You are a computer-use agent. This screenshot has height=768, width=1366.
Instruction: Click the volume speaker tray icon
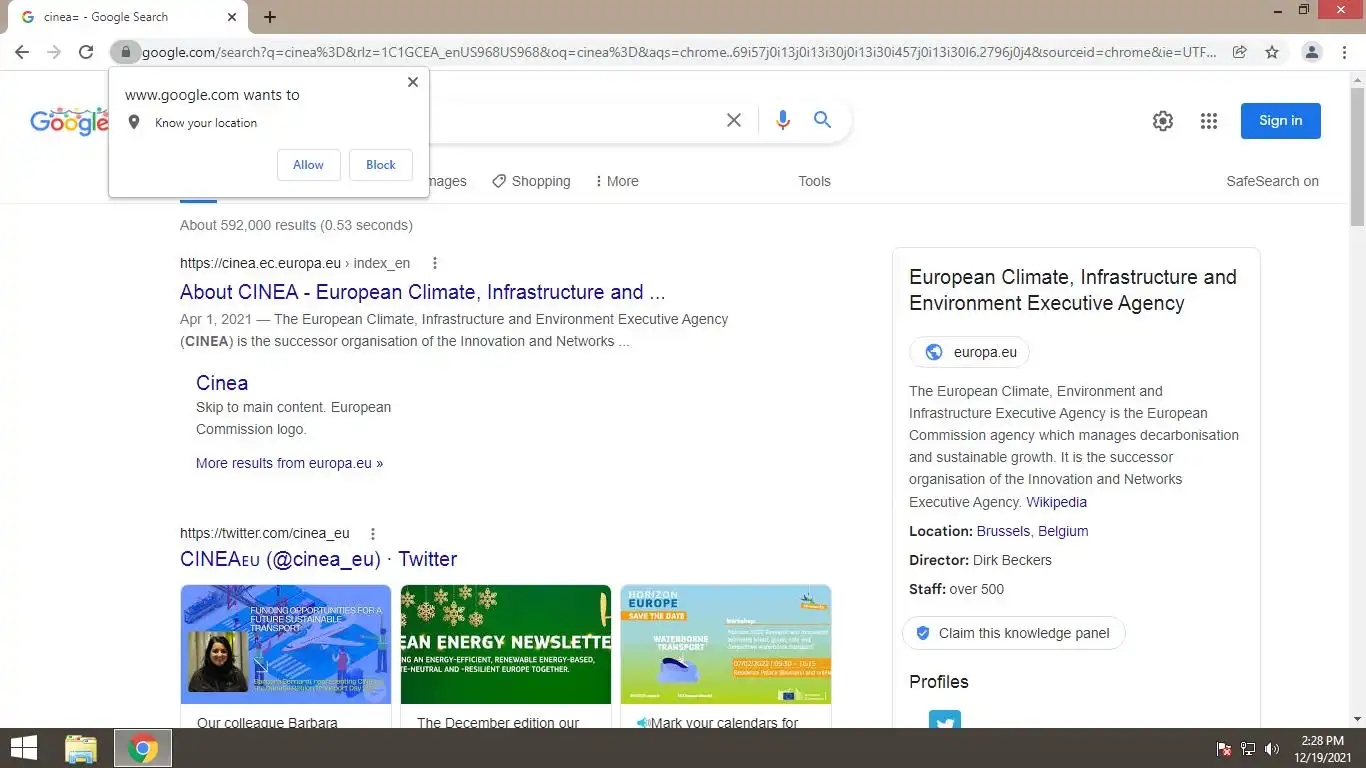point(1272,748)
